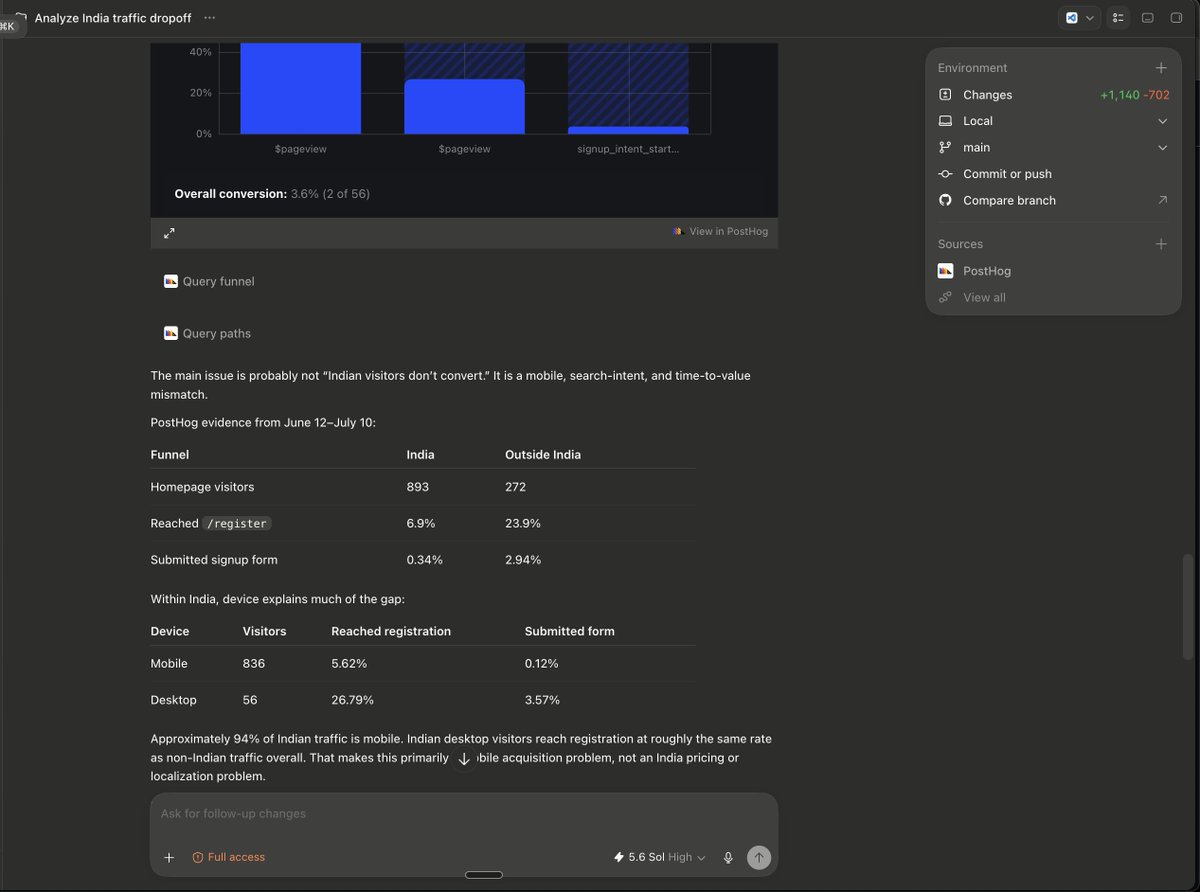Viewport: 1200px width, 892px height.
Task: Click the second $pageview funnel bar
Action: (x=464, y=106)
